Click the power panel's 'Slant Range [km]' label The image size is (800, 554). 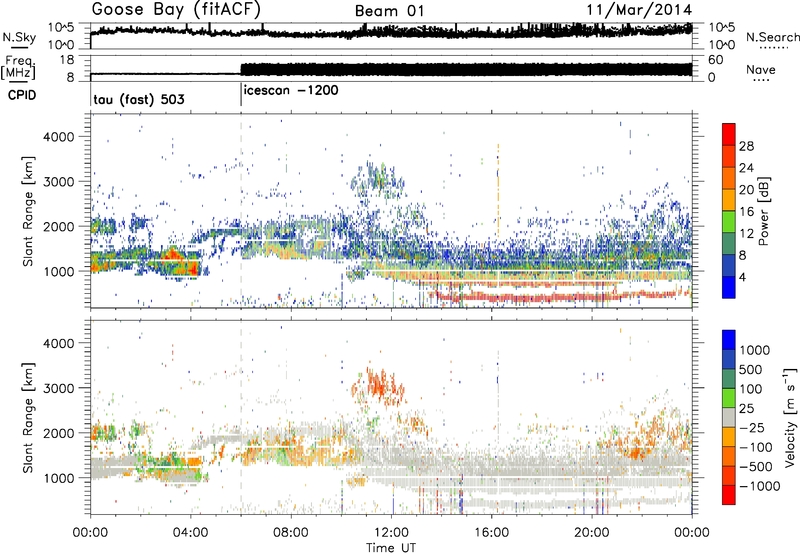click(x=28, y=212)
